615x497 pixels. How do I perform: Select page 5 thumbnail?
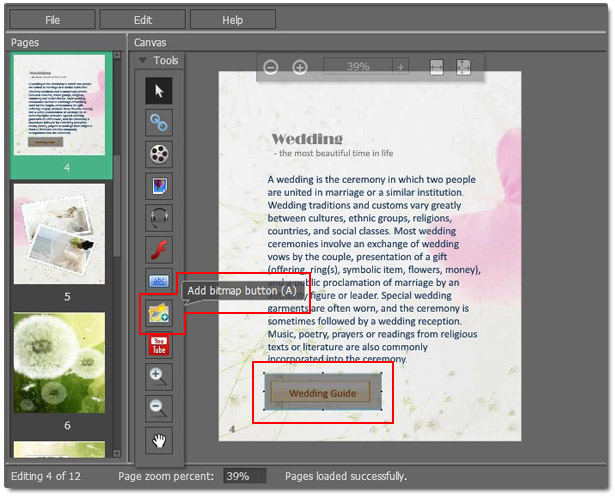[x=60, y=234]
